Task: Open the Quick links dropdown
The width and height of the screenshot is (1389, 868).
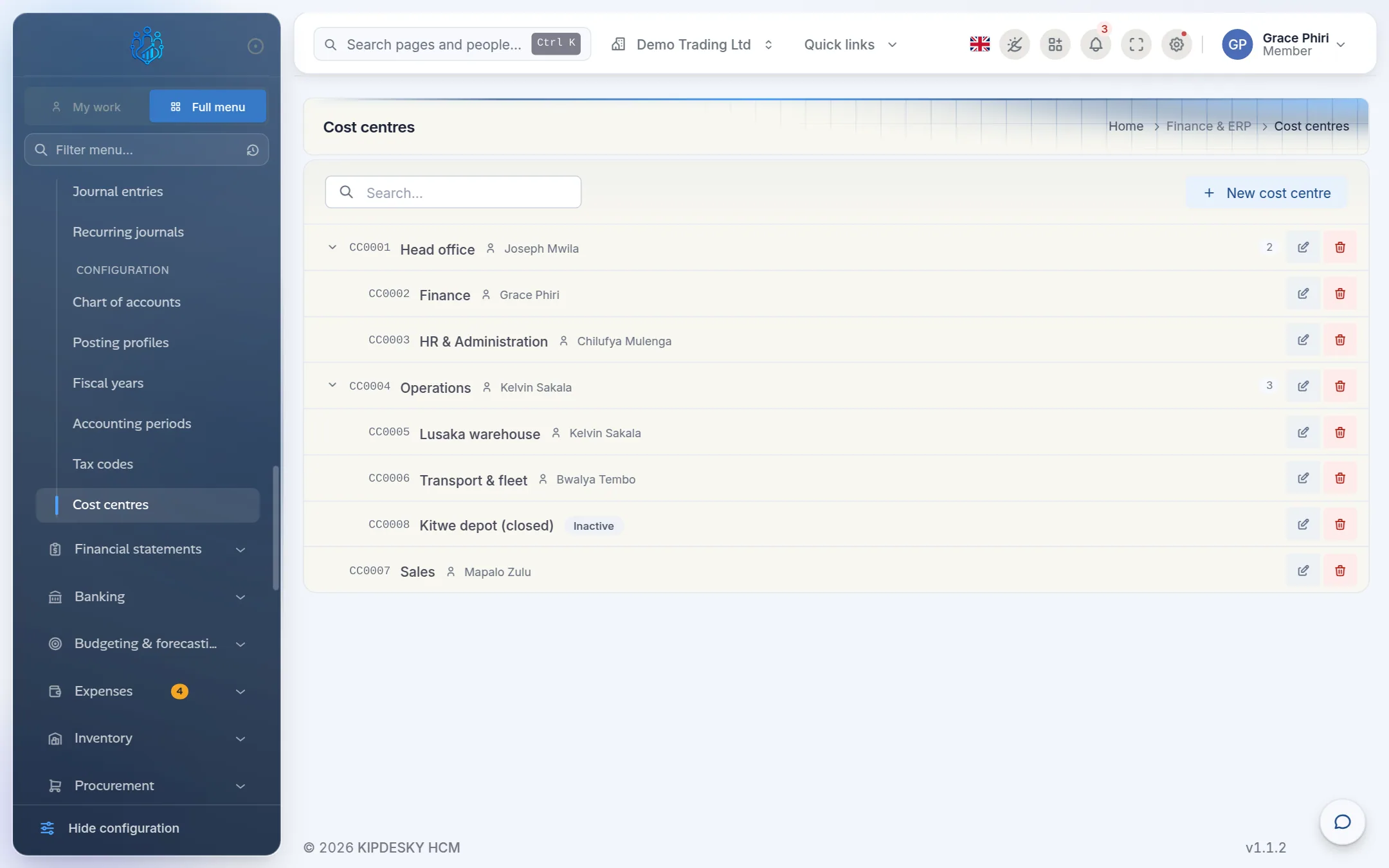Action: pos(850,44)
